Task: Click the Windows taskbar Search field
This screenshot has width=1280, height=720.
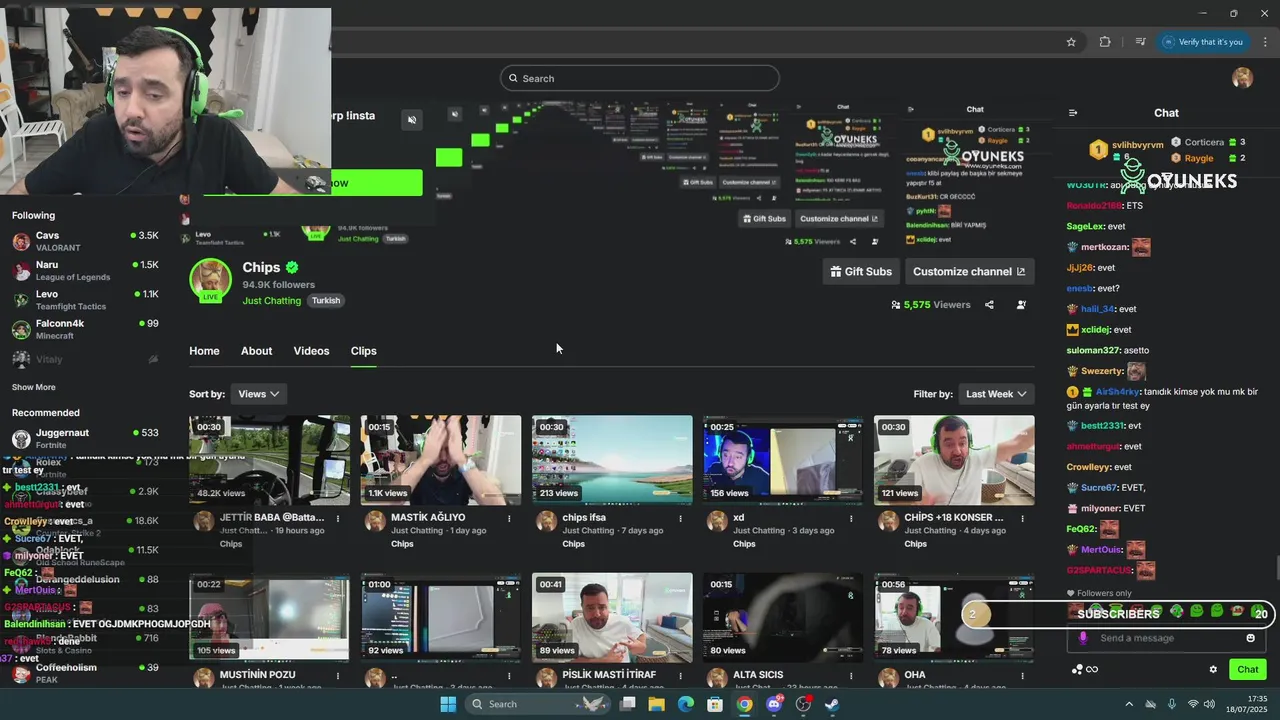Action: point(538,704)
